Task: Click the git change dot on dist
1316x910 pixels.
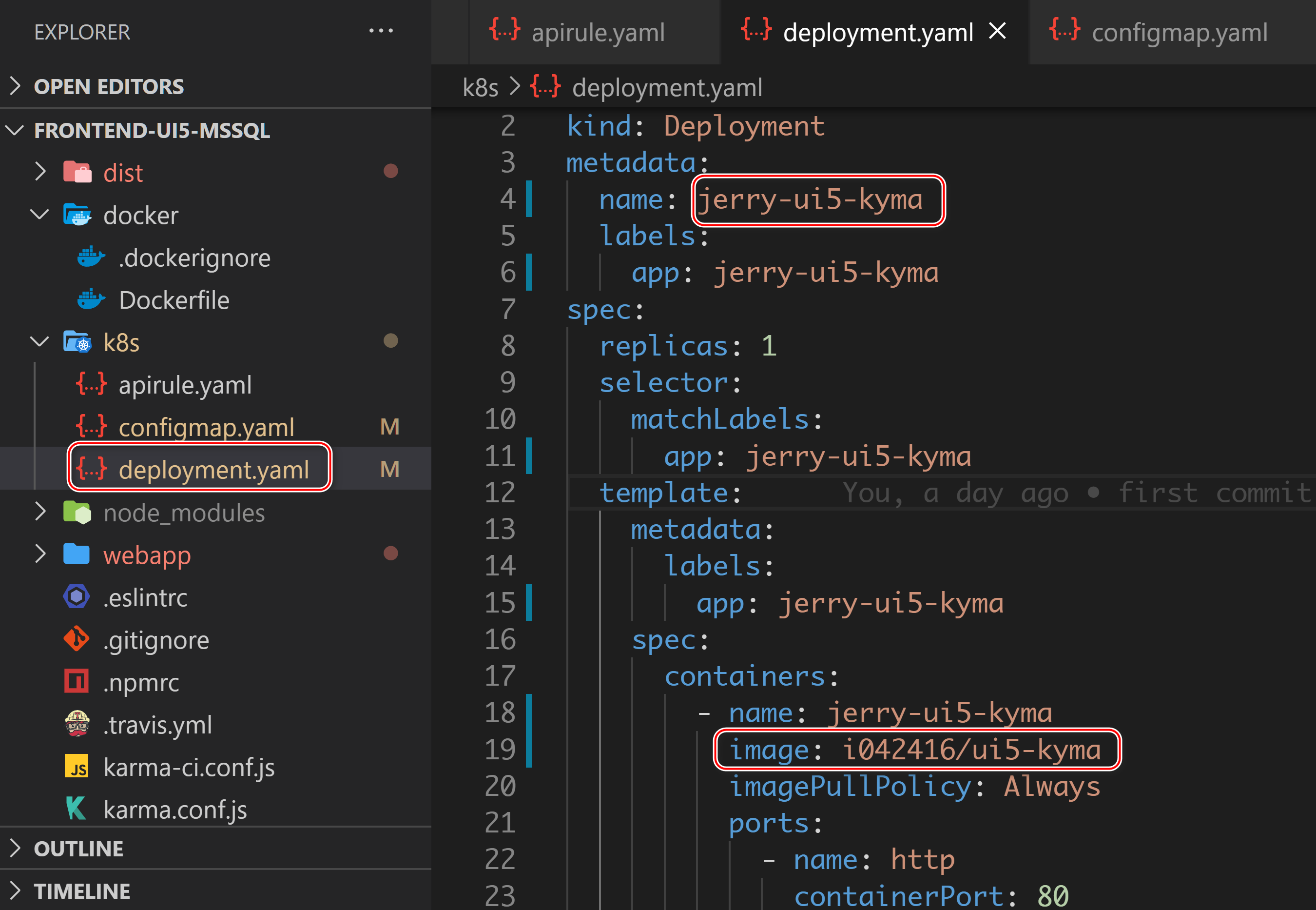Action: (391, 171)
